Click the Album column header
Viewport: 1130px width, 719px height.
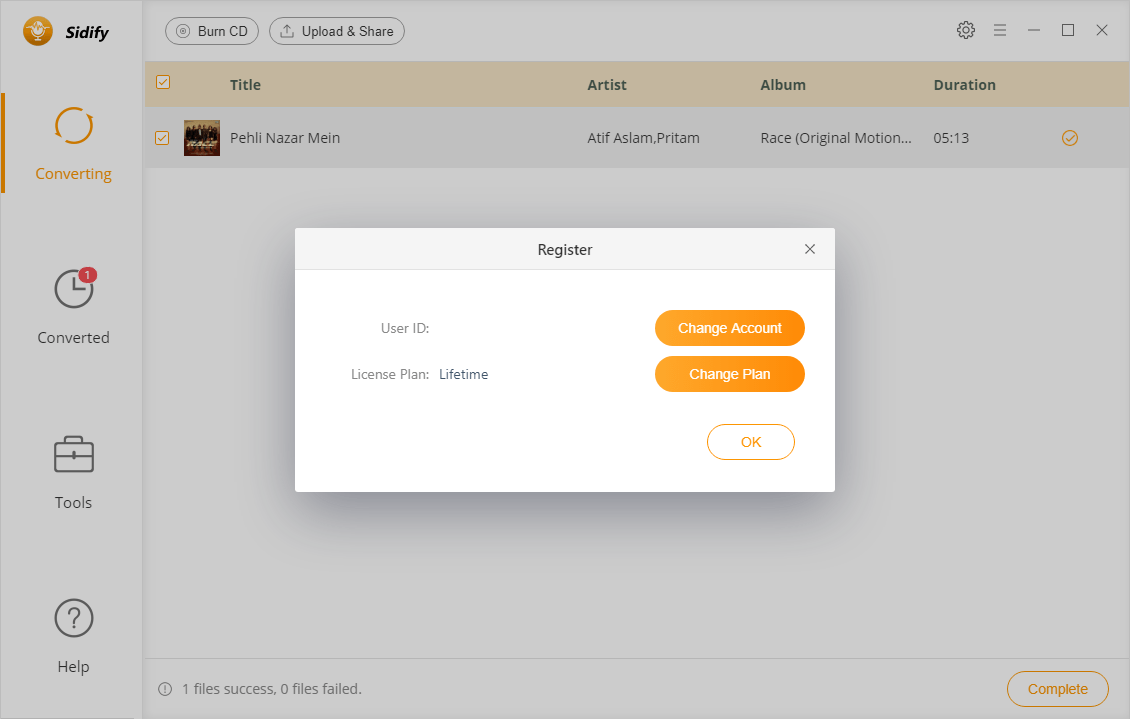783,85
